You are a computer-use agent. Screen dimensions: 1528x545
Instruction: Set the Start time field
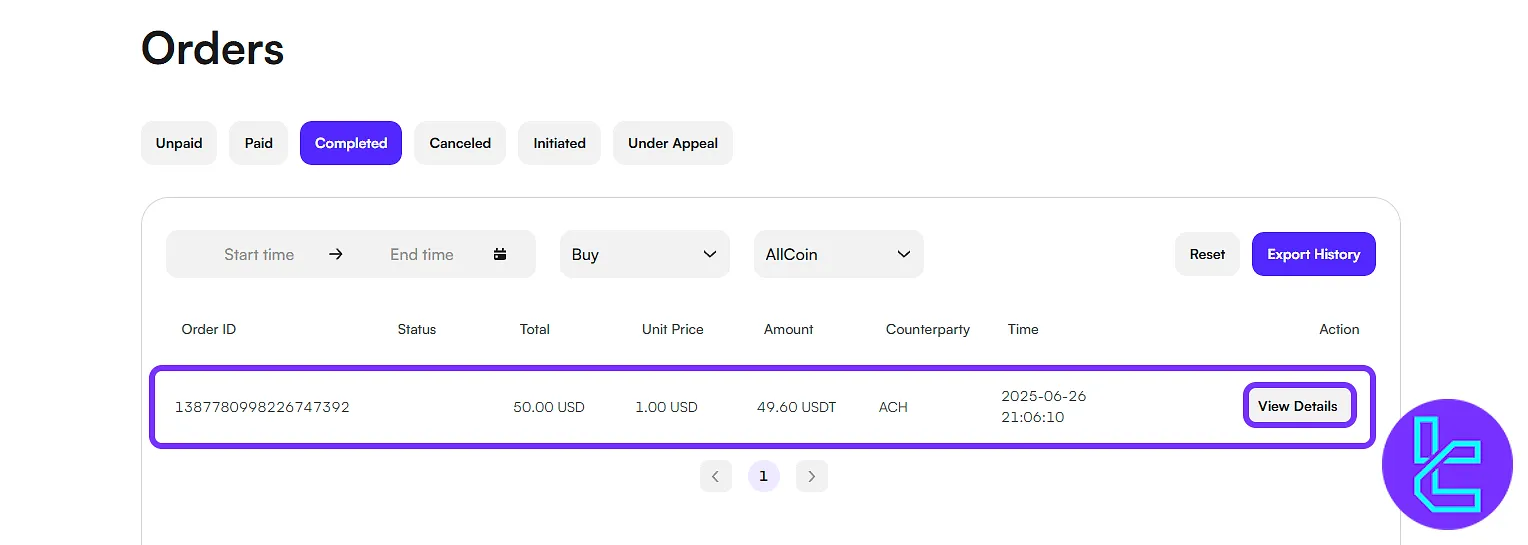coord(259,254)
